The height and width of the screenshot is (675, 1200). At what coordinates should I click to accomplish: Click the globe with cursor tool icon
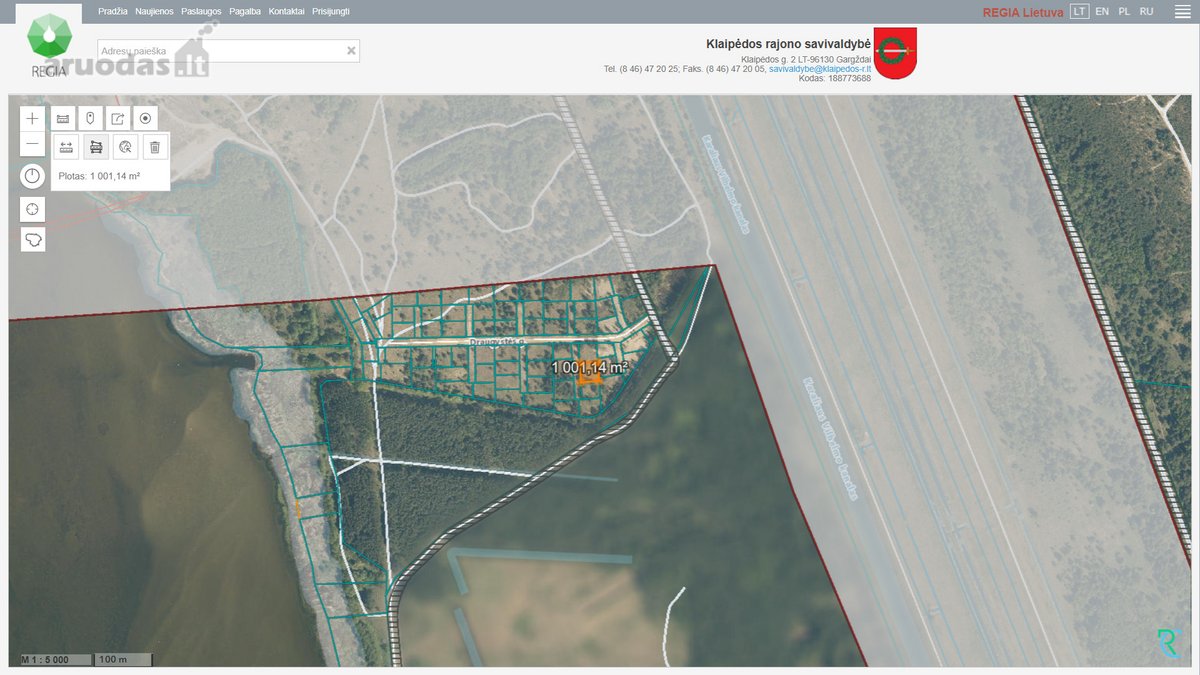[125, 147]
